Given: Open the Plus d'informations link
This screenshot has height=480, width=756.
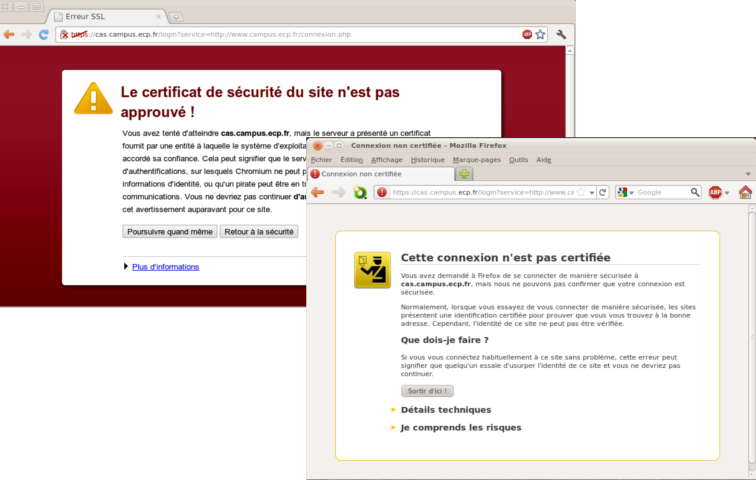Looking at the screenshot, I should pos(165,267).
